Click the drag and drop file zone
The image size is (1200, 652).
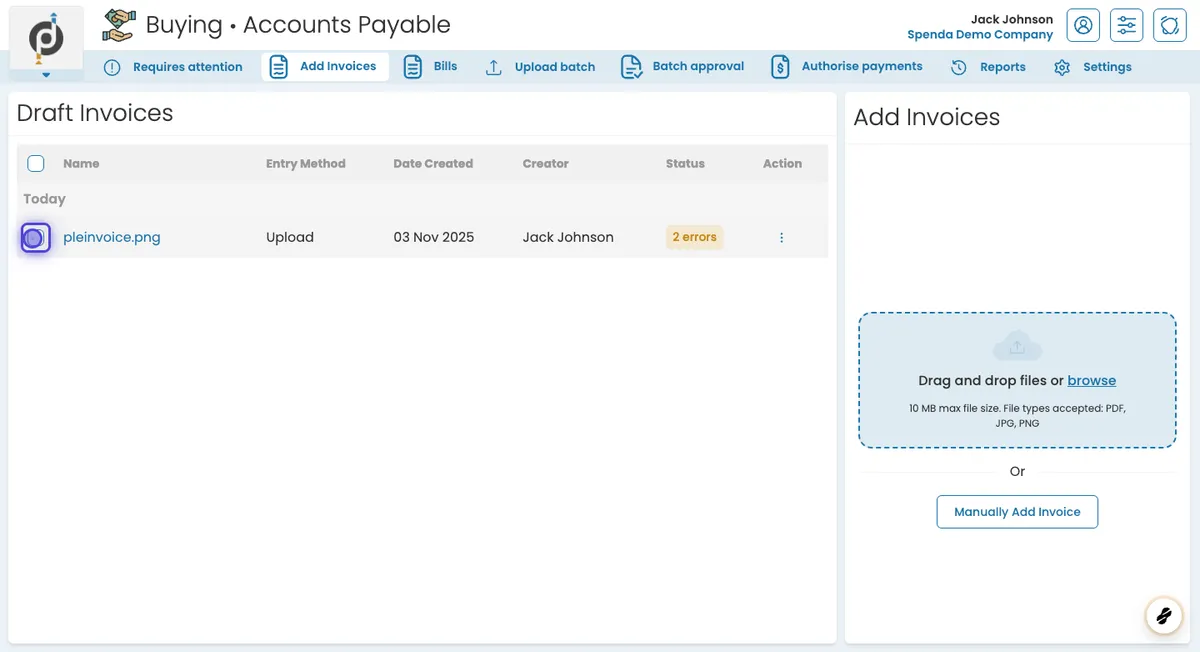pos(1017,380)
